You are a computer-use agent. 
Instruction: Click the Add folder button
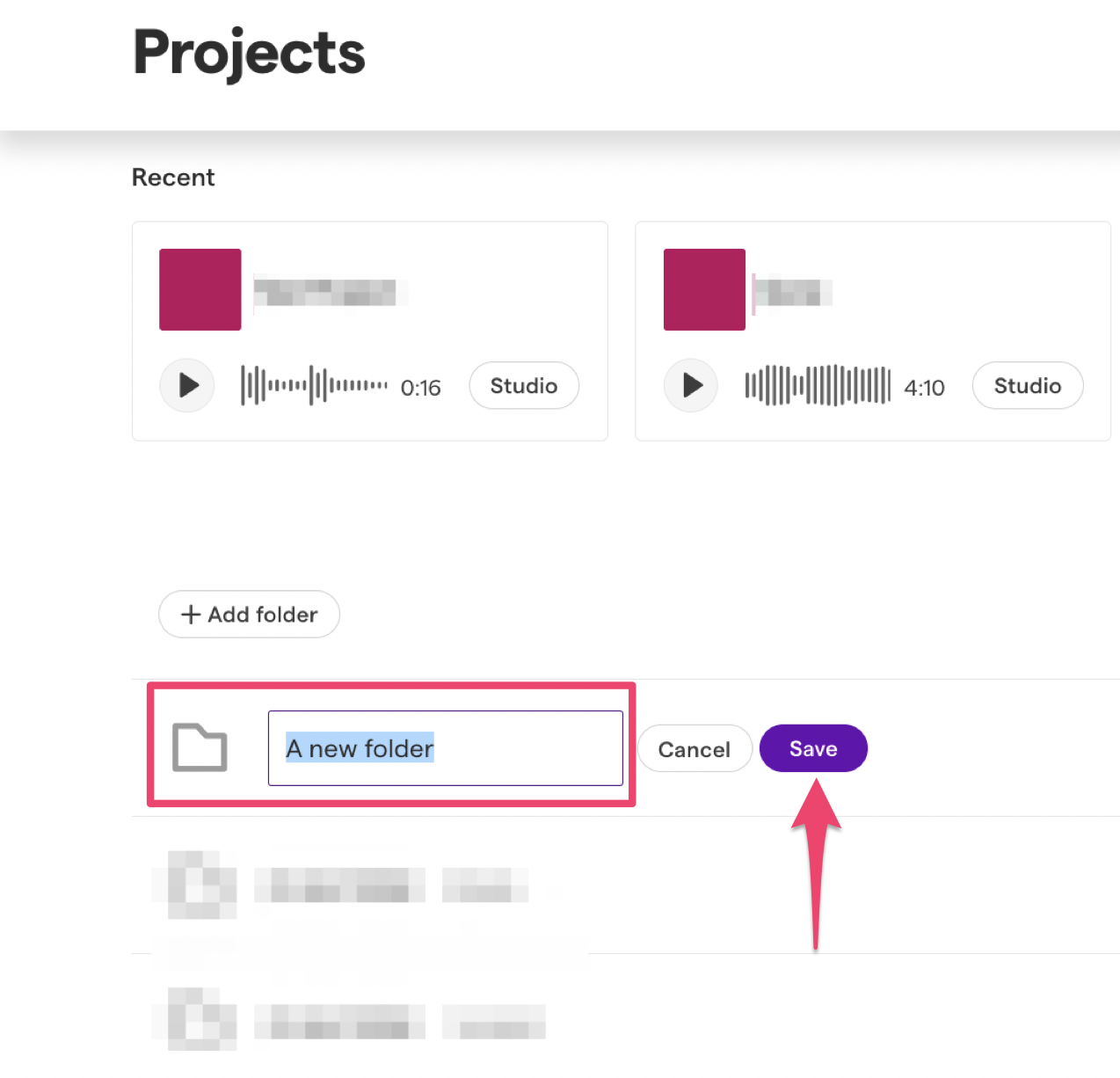point(249,615)
